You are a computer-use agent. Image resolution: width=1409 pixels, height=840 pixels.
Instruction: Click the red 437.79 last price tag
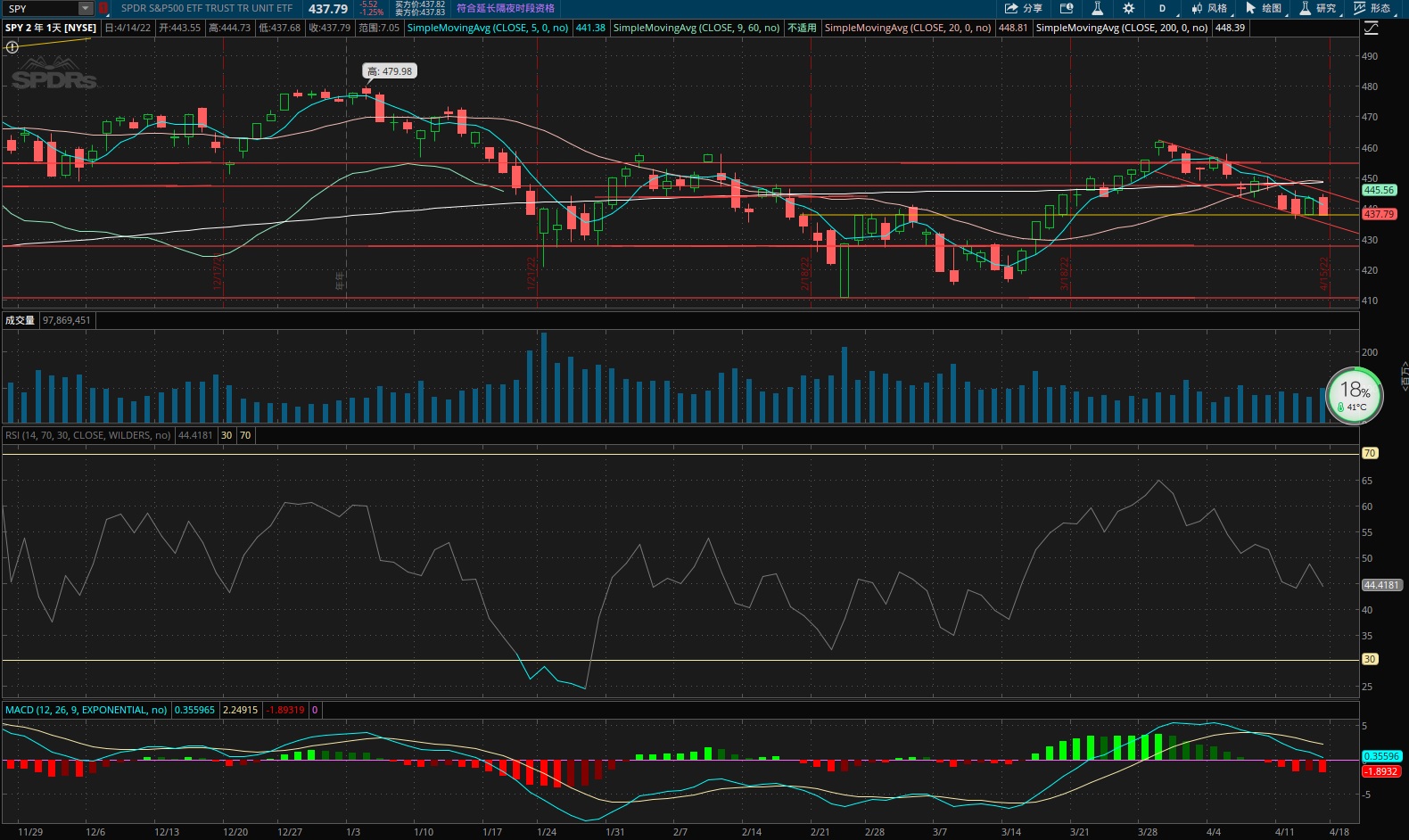[1379, 214]
